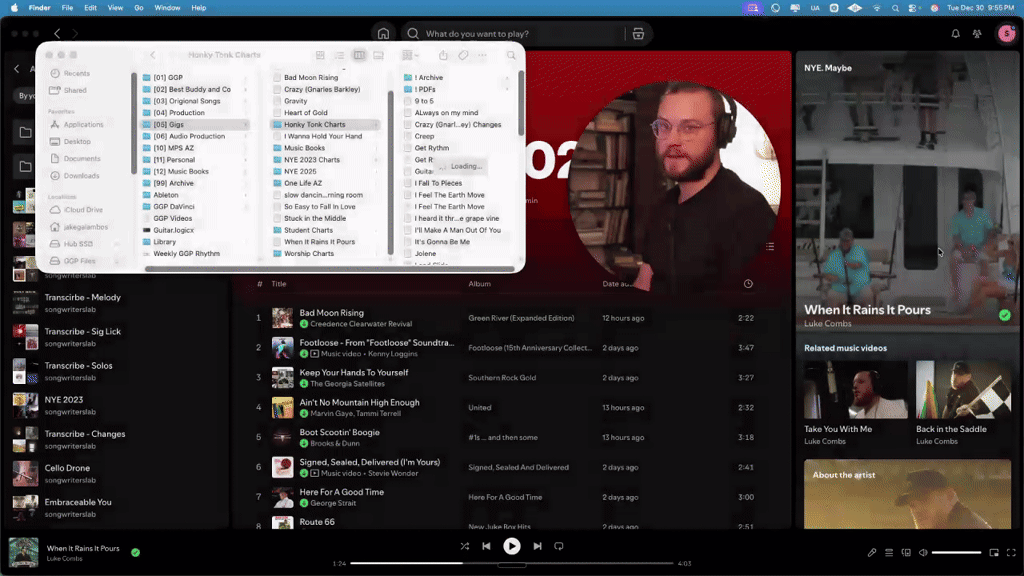Skip to the previous track

pos(487,546)
